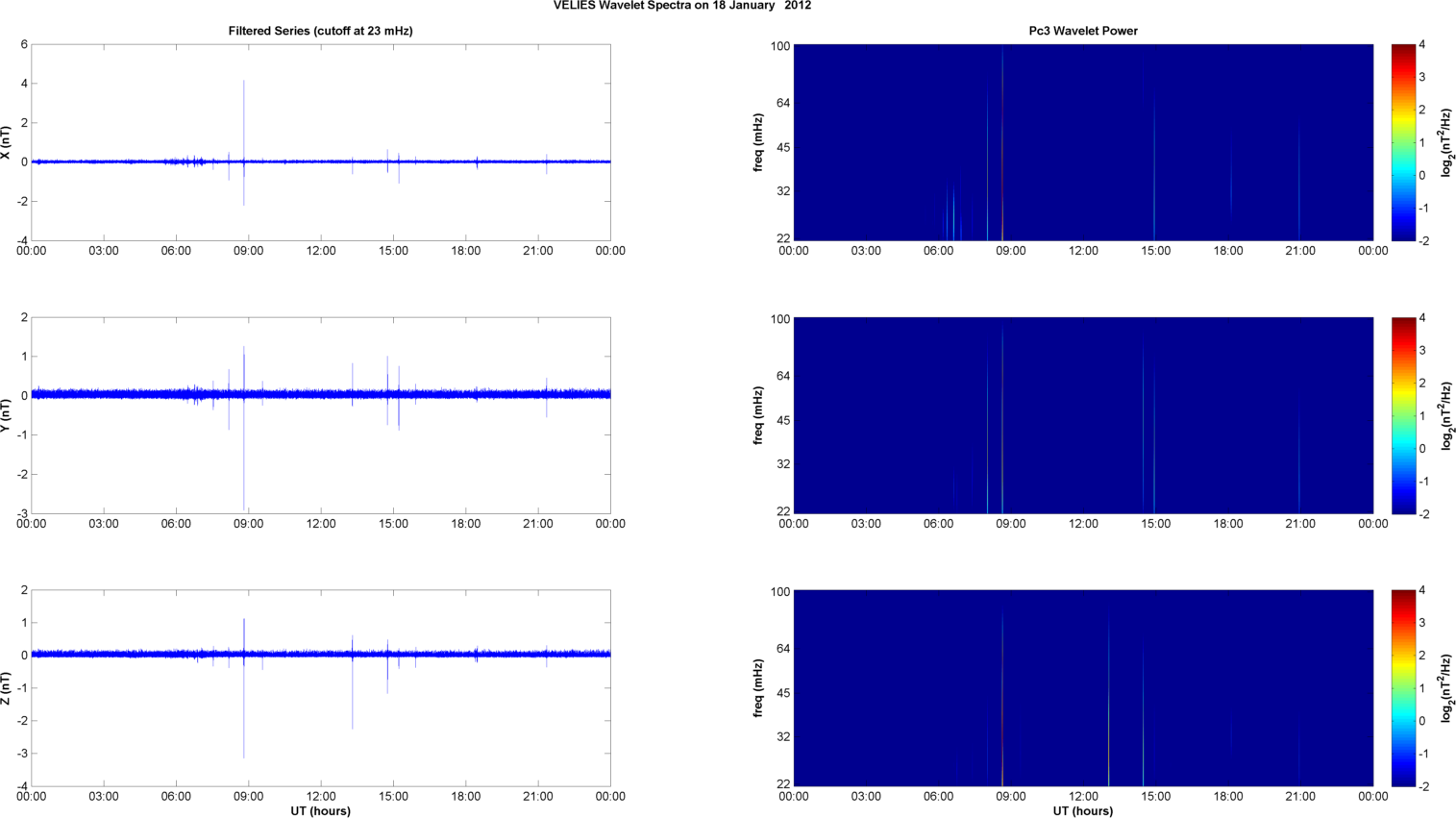Click the top wavelet plot colorbar
The image size is (1456, 818).
pyautogui.click(x=1403, y=142)
